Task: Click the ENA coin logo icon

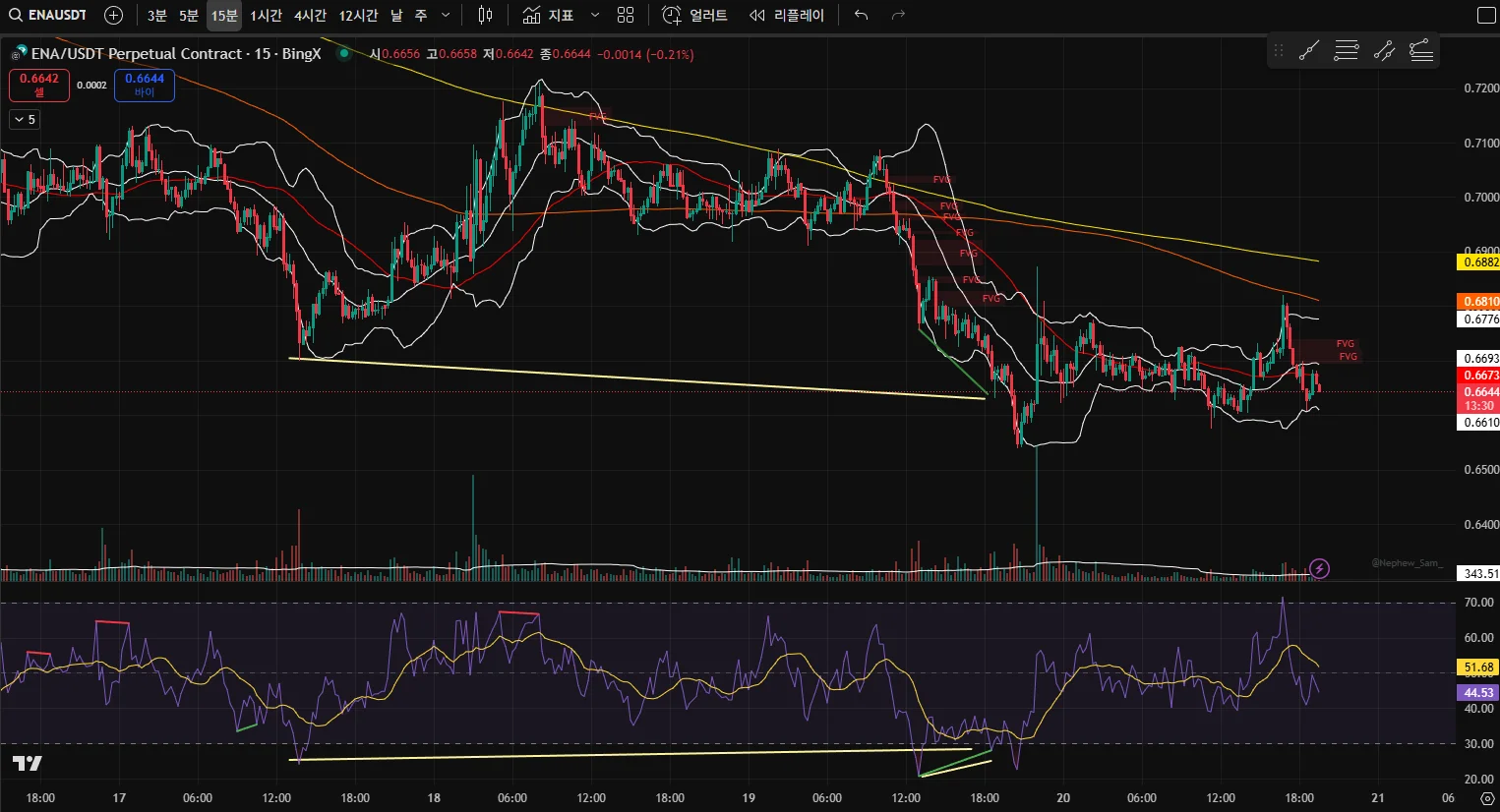Action: coord(19,53)
